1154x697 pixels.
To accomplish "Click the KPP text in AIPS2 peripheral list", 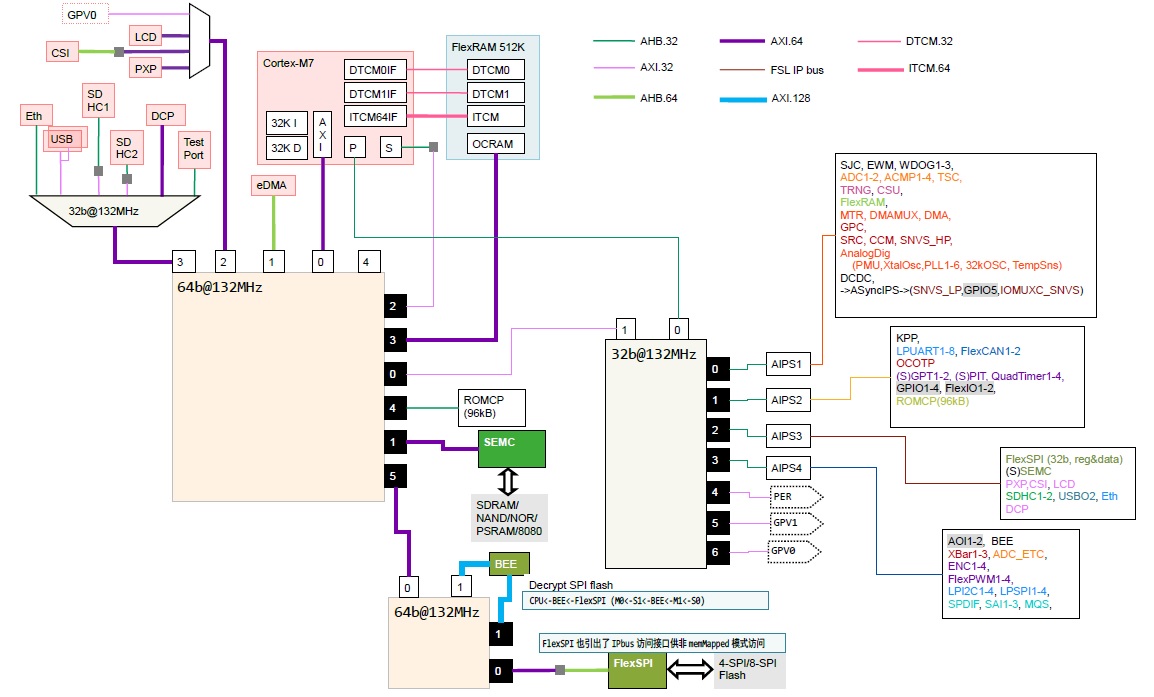I will (907, 339).
